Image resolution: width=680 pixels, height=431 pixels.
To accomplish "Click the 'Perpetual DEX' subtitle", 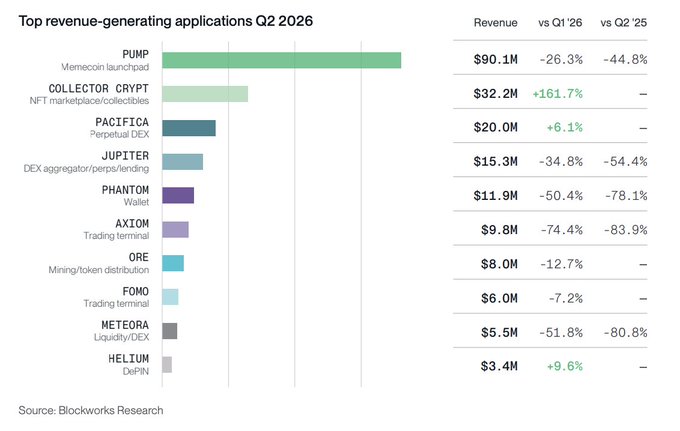I will 119,134.
